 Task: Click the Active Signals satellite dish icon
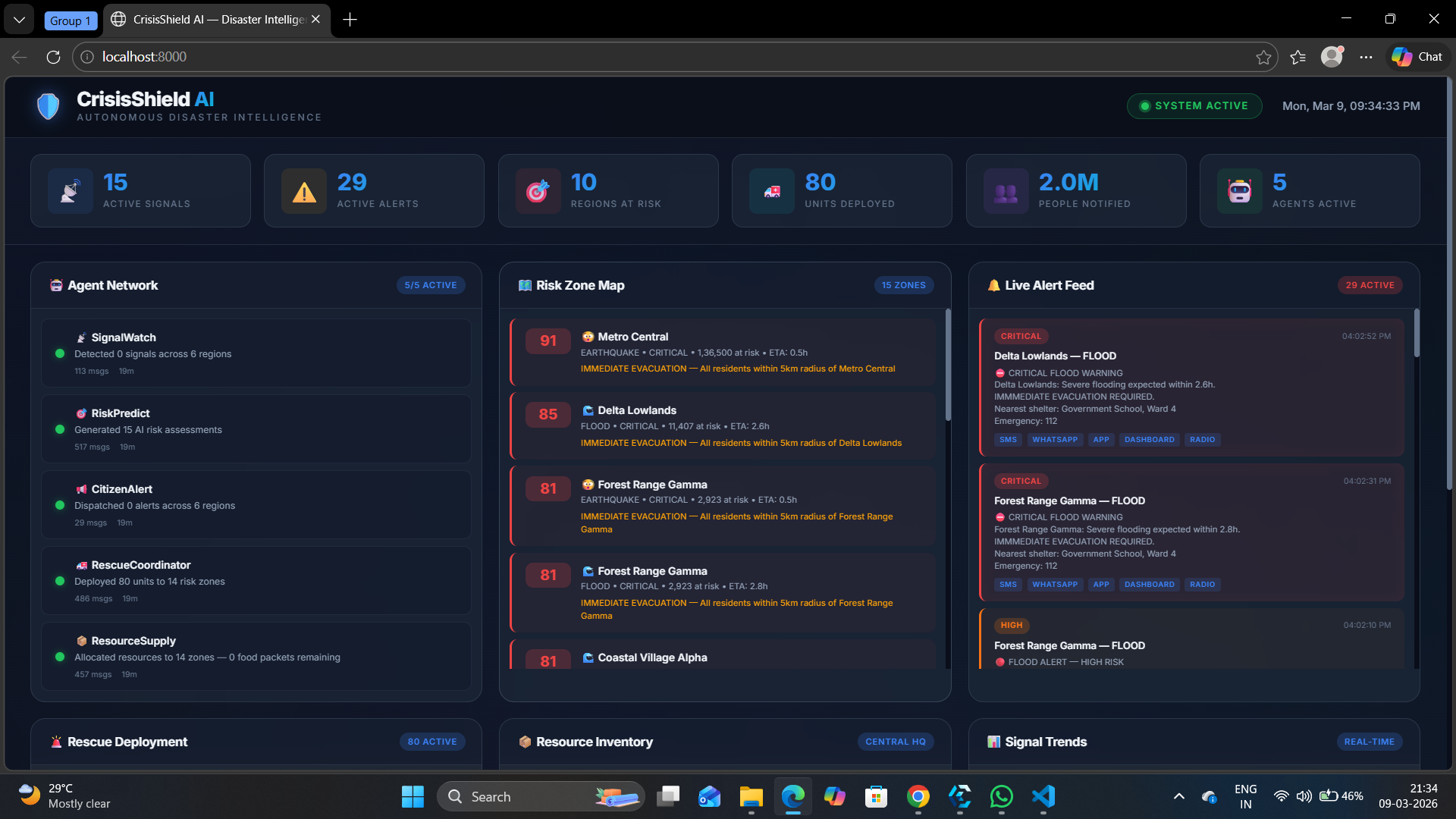[x=70, y=191]
